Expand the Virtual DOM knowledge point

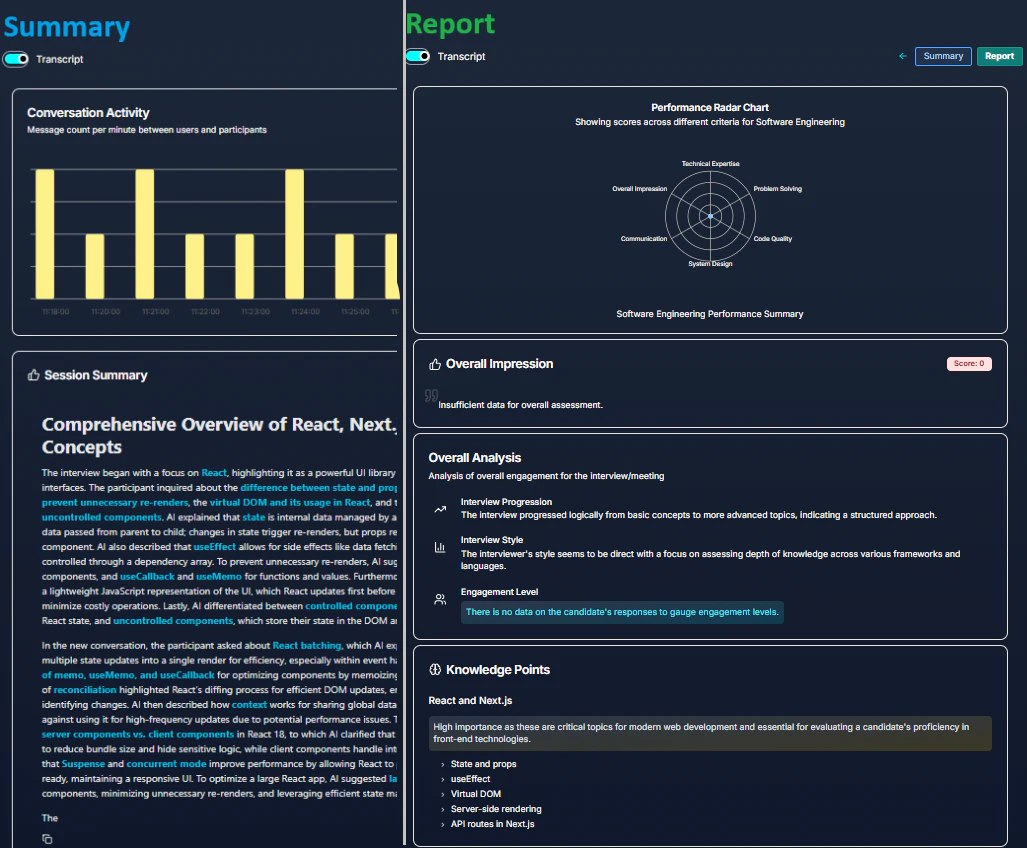tap(475, 794)
